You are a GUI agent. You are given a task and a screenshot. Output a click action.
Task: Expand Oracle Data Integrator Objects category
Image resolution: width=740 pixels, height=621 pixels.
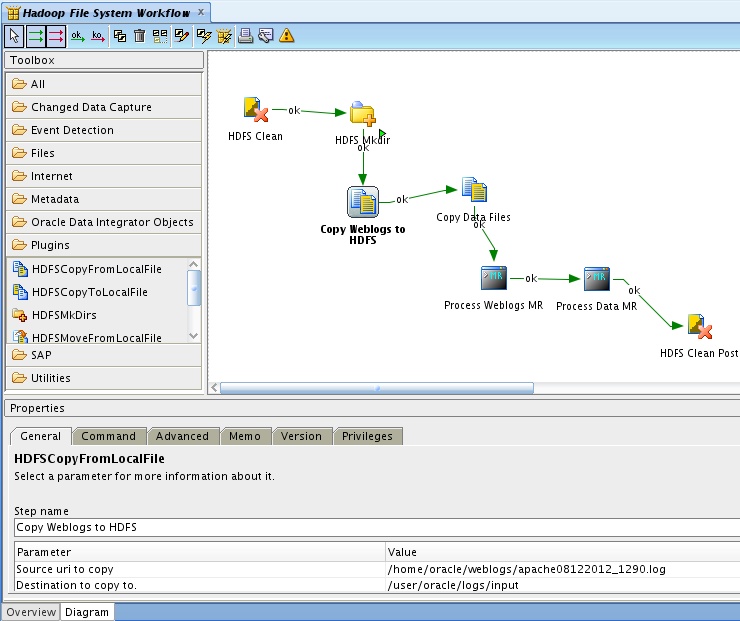[x=104, y=222]
